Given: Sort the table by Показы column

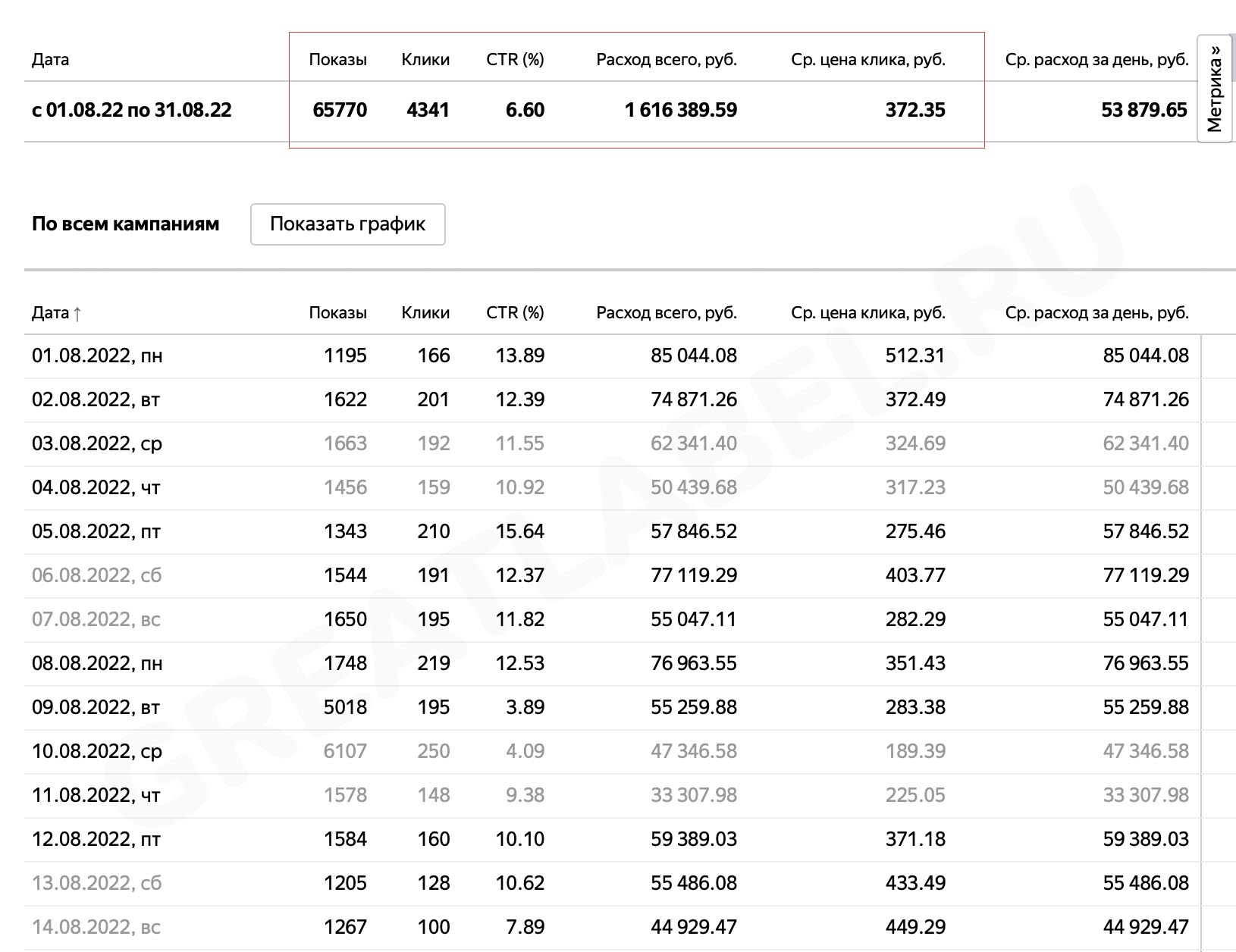Looking at the screenshot, I should pos(337,312).
